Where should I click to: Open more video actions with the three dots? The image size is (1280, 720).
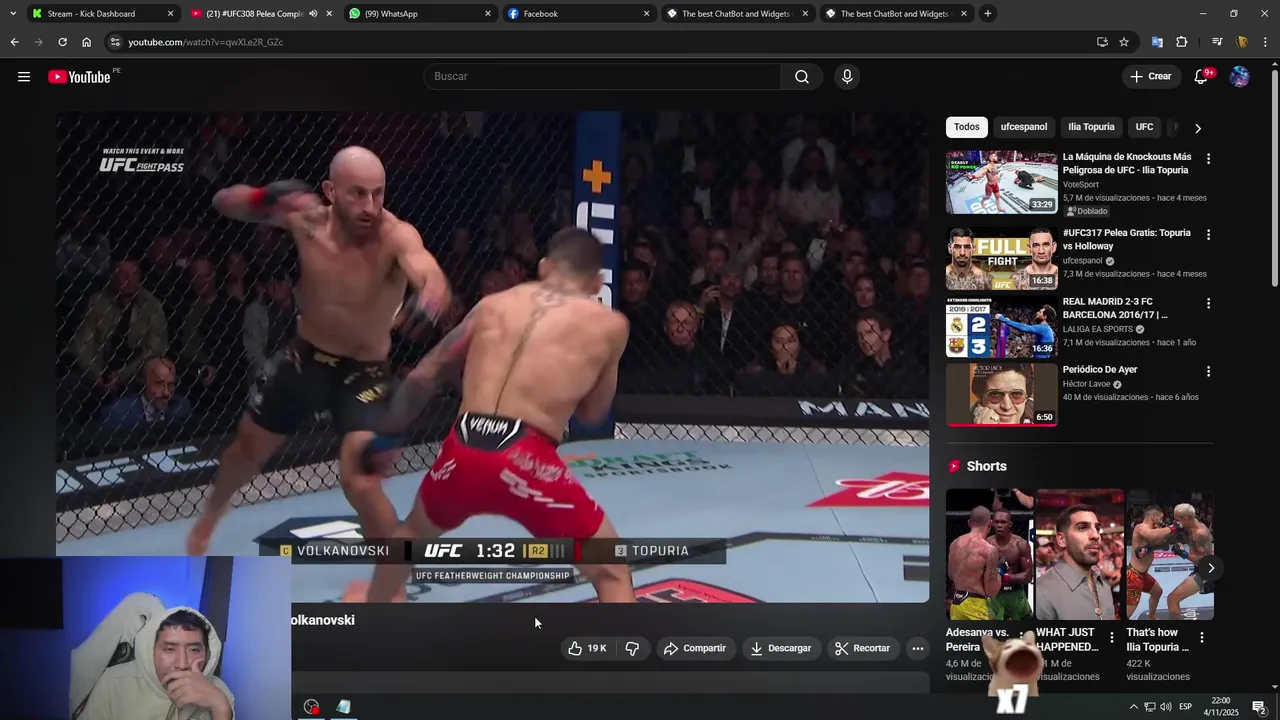tap(917, 648)
